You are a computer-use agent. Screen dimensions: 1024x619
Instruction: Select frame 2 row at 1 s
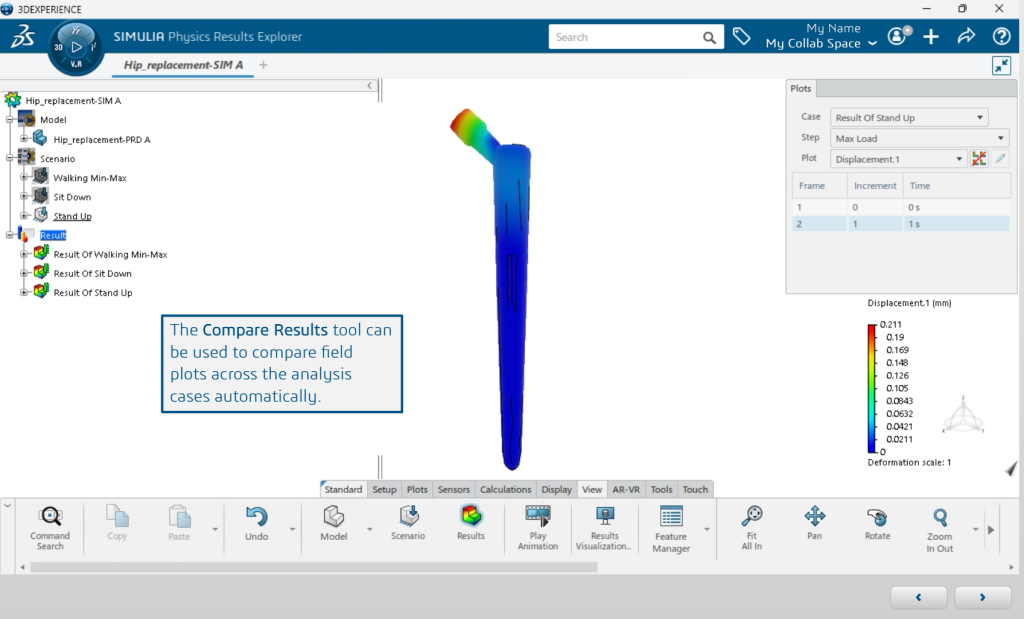[x=901, y=223]
